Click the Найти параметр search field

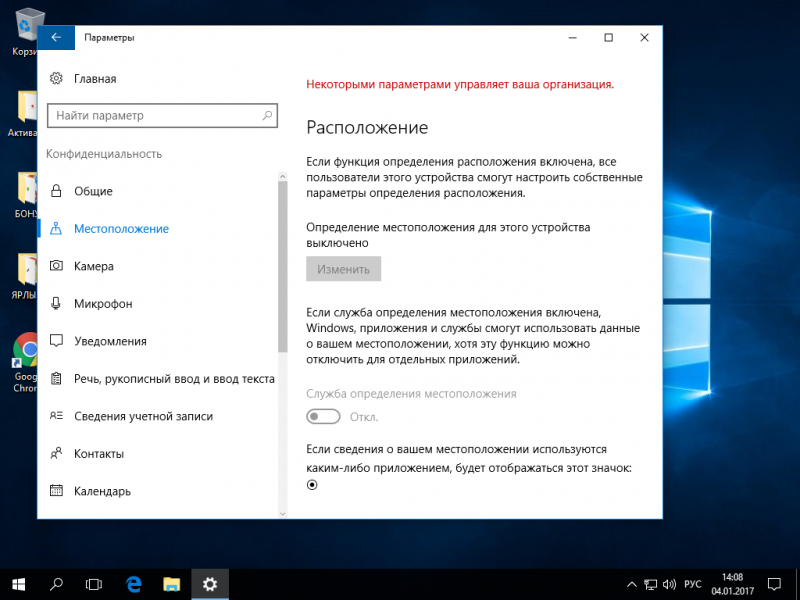(x=162, y=115)
